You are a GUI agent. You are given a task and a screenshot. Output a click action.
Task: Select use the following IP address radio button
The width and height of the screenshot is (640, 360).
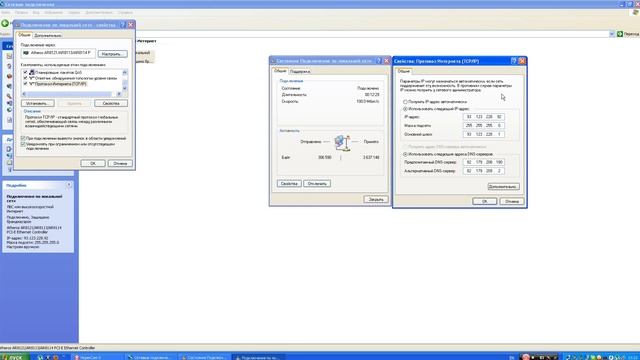click(405, 109)
